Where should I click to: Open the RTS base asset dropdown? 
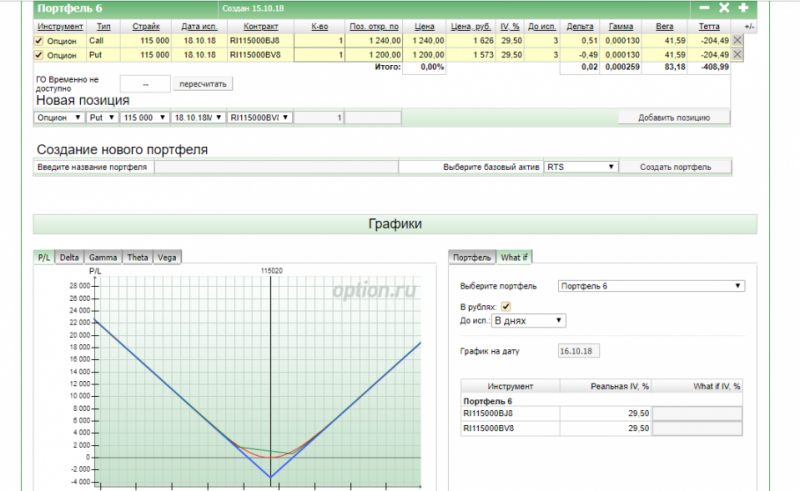[581, 167]
